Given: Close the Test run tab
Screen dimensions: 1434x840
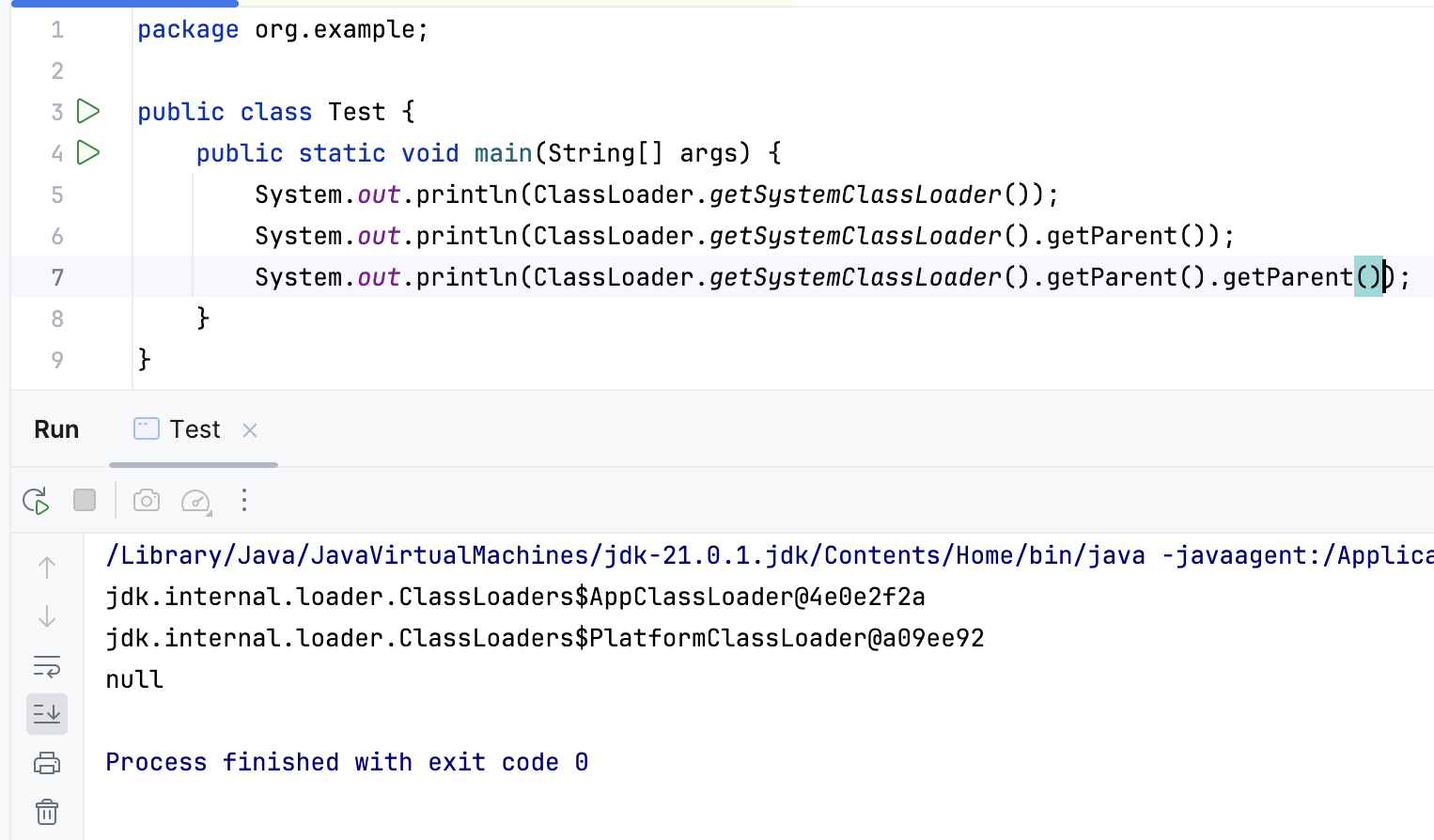Looking at the screenshot, I should 250,430.
